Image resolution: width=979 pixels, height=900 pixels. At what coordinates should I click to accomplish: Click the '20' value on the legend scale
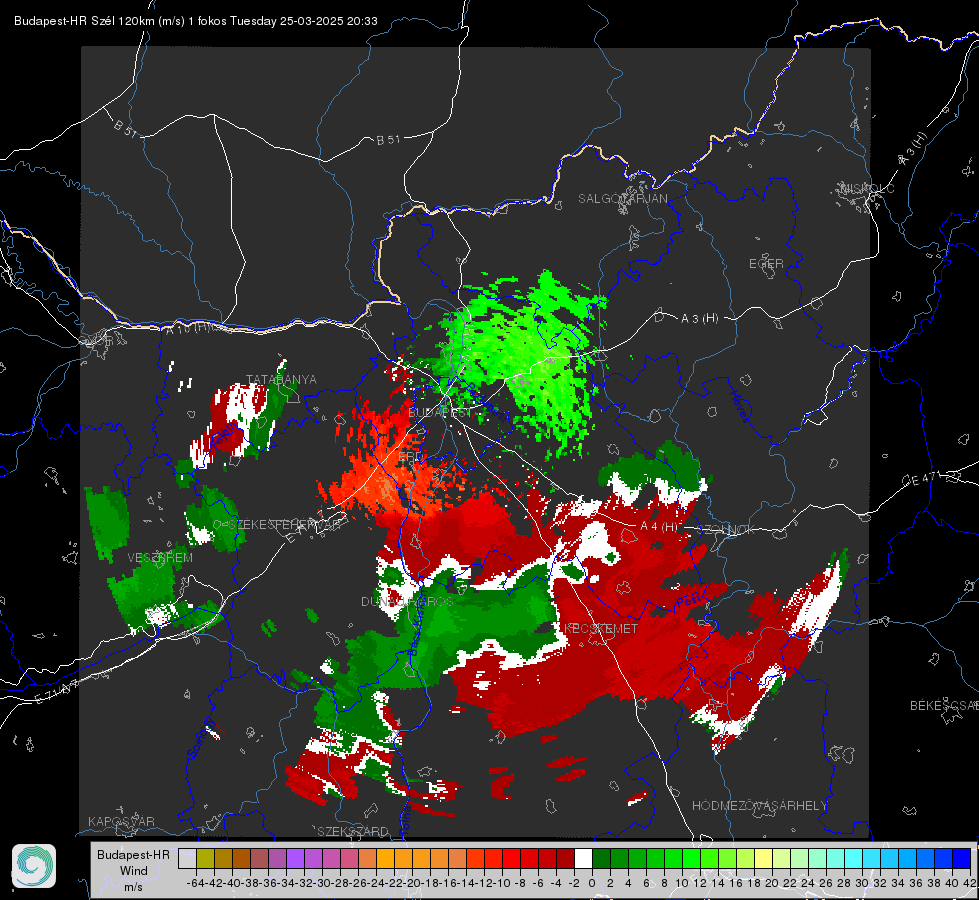(x=772, y=883)
